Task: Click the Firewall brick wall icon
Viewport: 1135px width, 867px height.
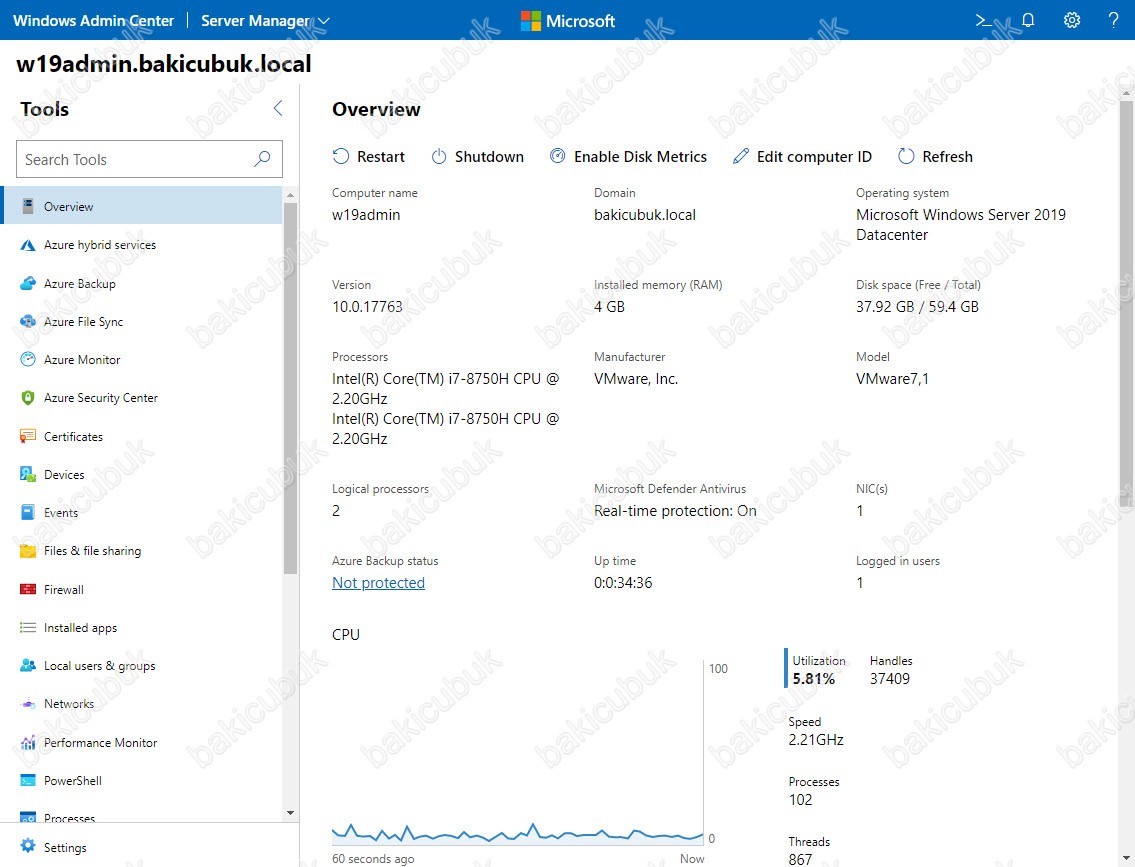Action: point(28,589)
